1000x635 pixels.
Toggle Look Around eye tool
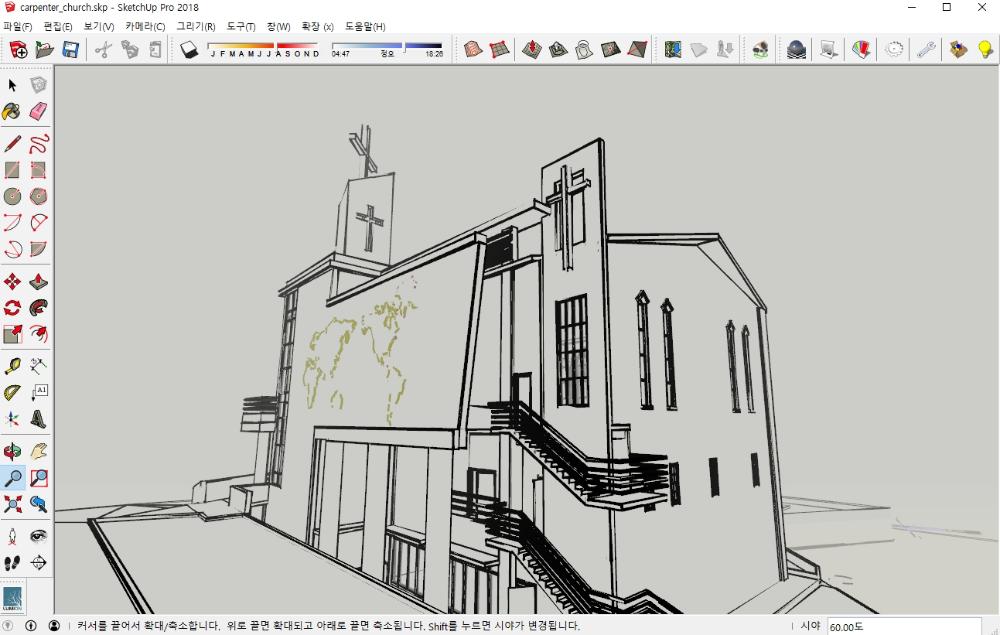38,537
